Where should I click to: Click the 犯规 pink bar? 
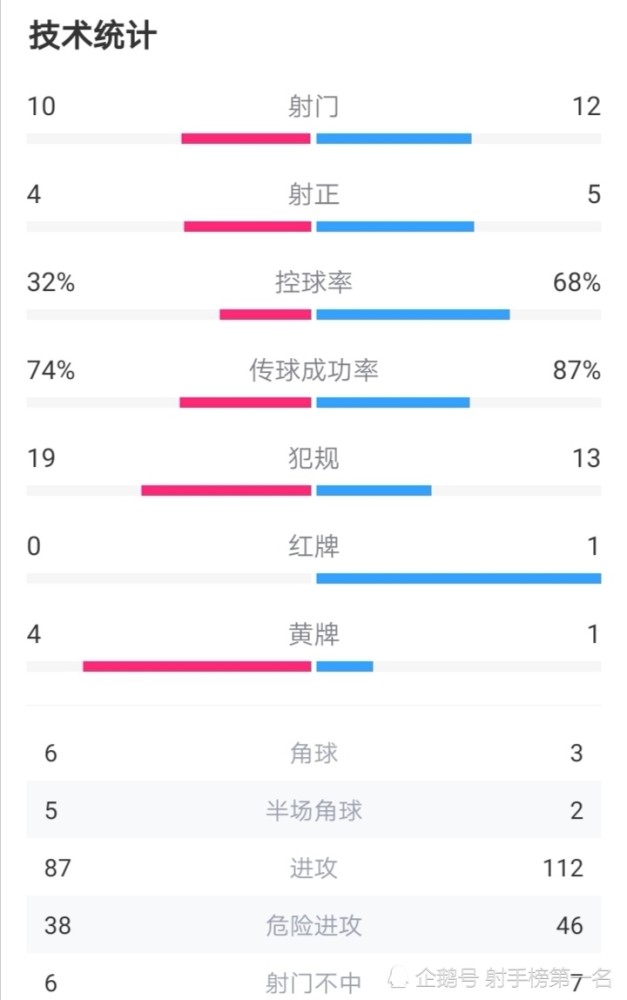226,490
